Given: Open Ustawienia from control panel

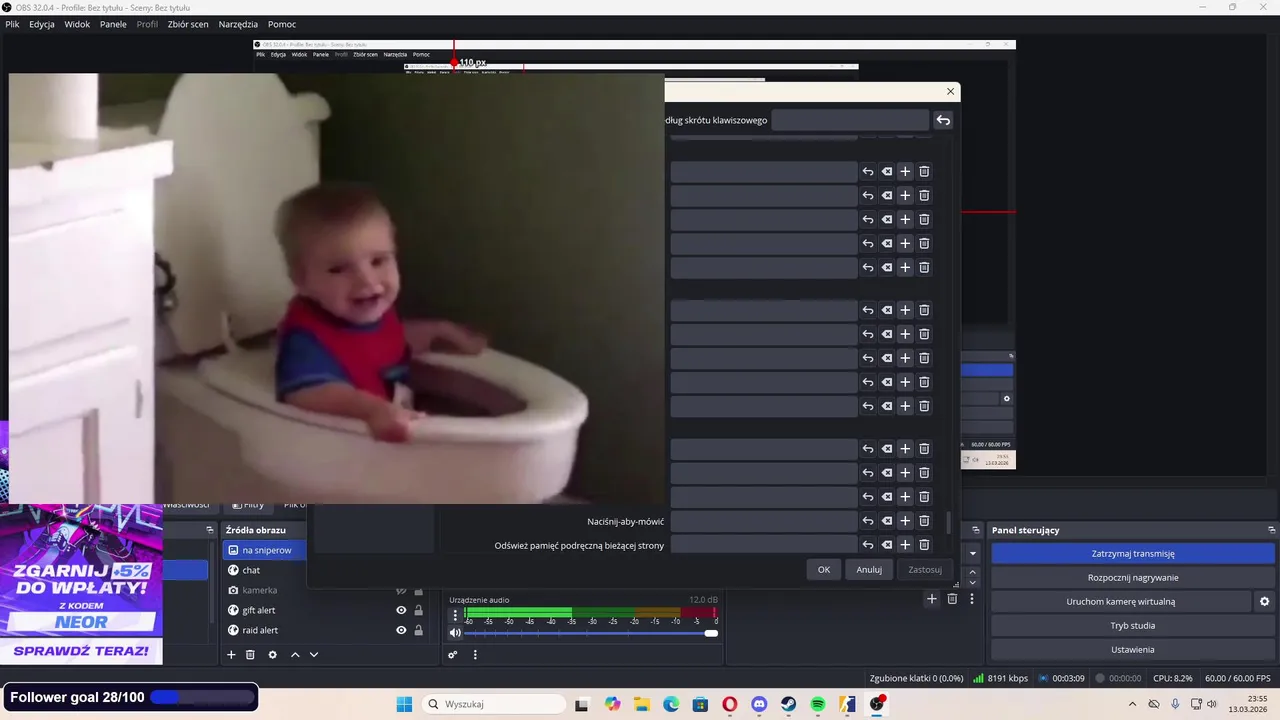Looking at the screenshot, I should click(x=1133, y=650).
